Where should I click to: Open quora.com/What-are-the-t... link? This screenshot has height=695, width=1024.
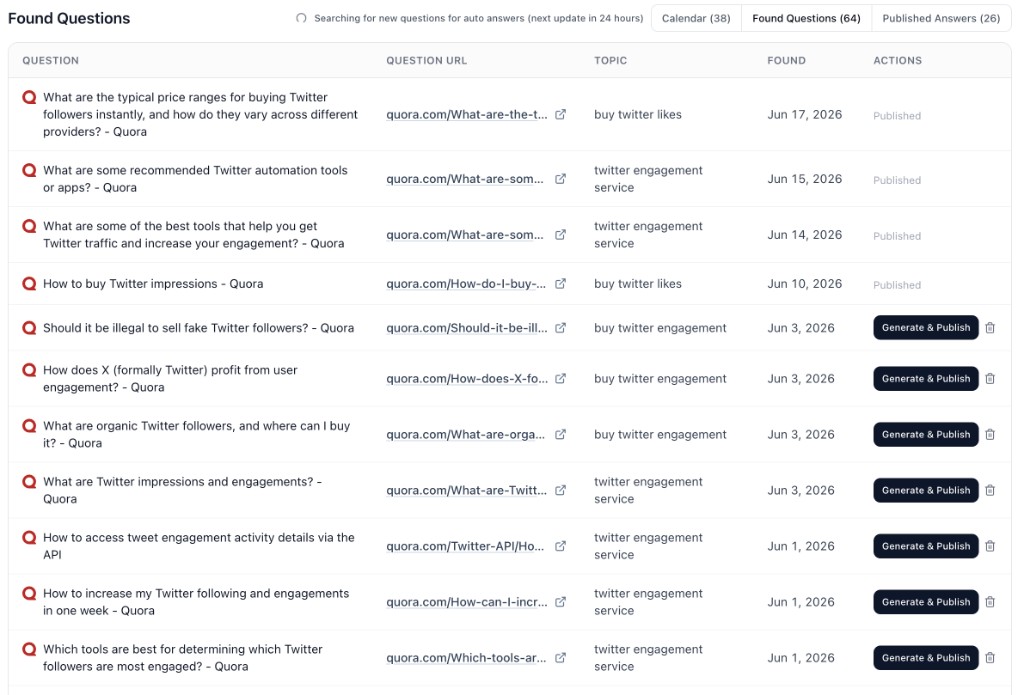(x=467, y=114)
